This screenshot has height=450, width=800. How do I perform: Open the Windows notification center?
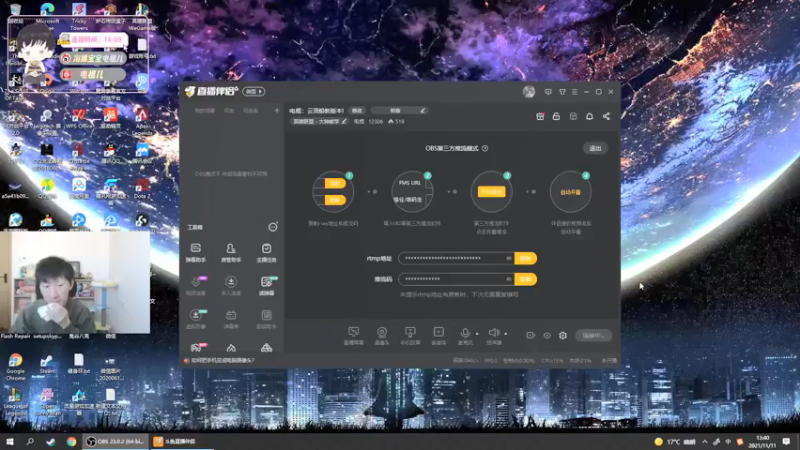click(x=787, y=441)
